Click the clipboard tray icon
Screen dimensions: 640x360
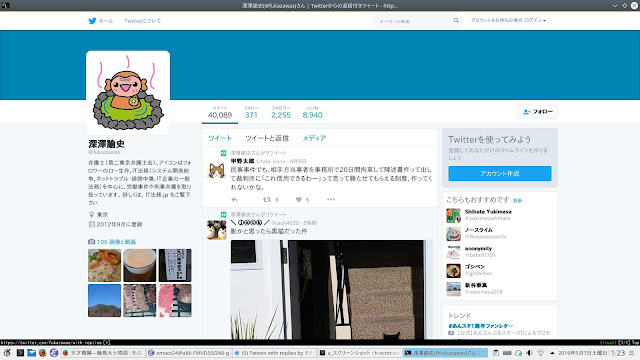496,353
